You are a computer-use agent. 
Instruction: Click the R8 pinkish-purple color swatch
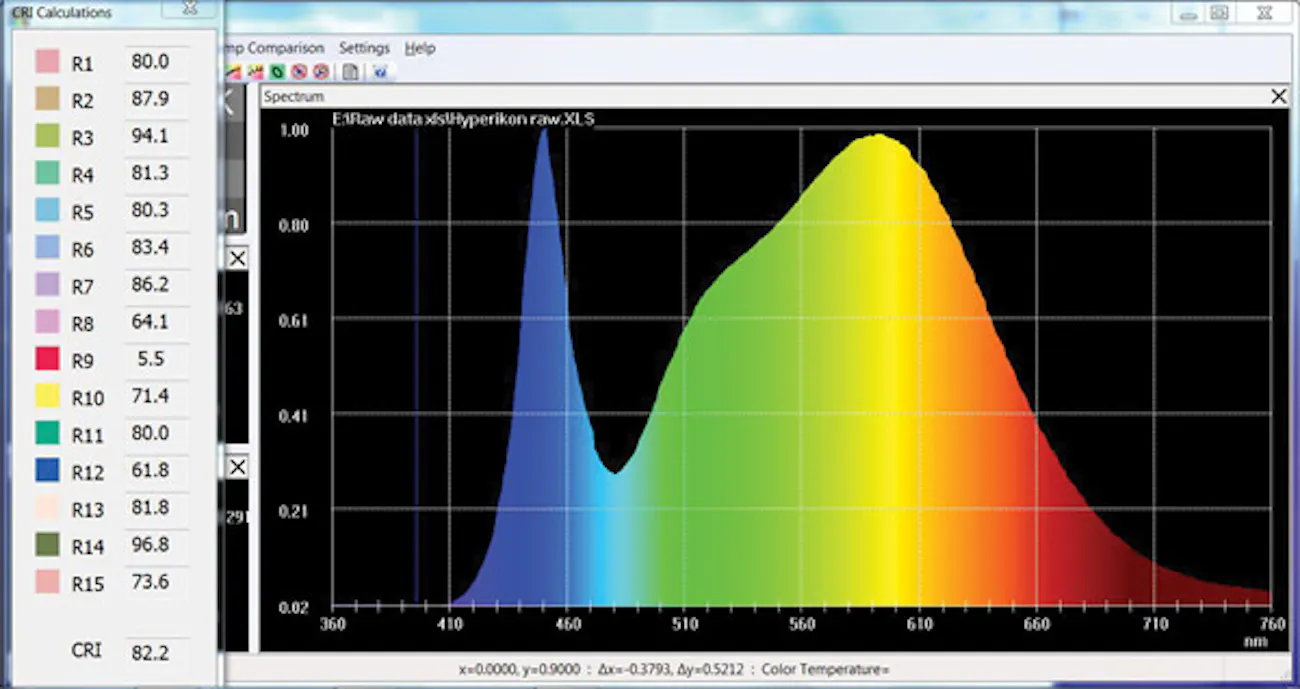pos(47,322)
